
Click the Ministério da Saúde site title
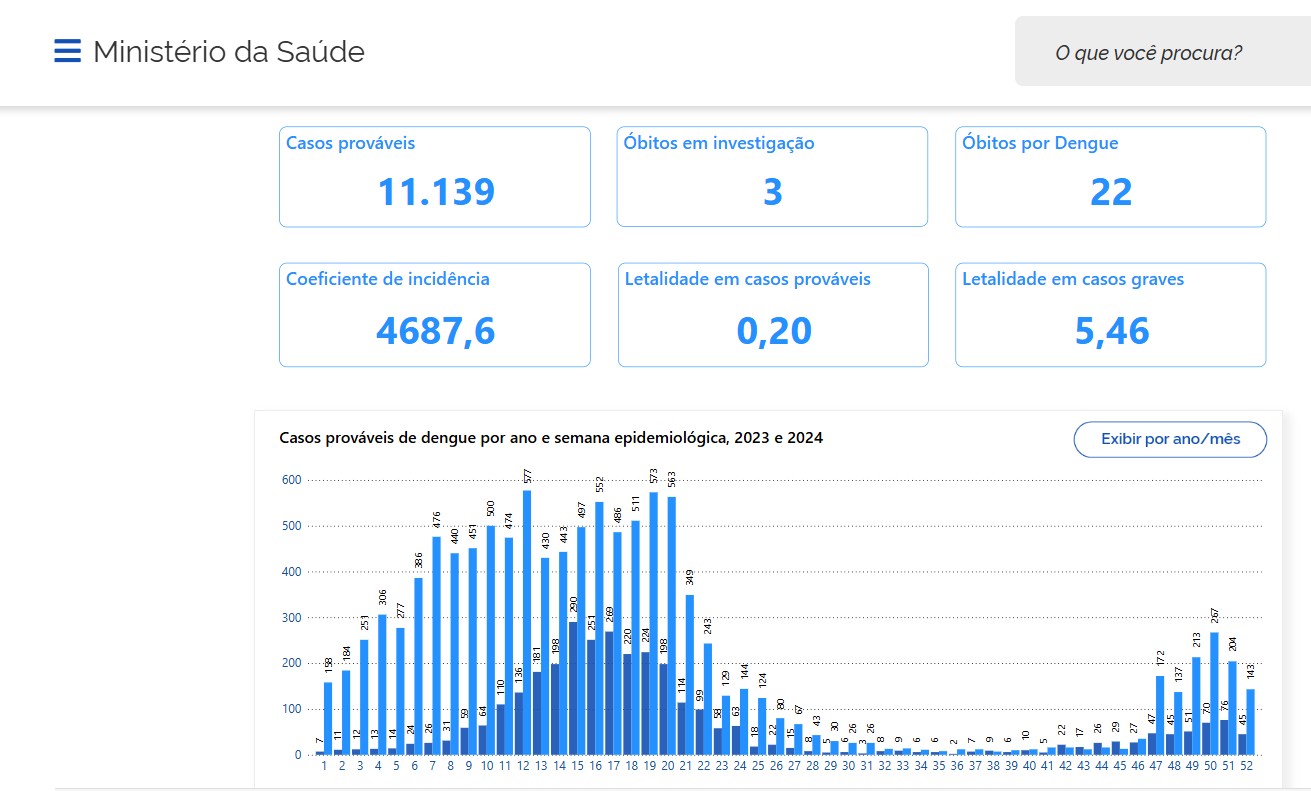coord(229,52)
